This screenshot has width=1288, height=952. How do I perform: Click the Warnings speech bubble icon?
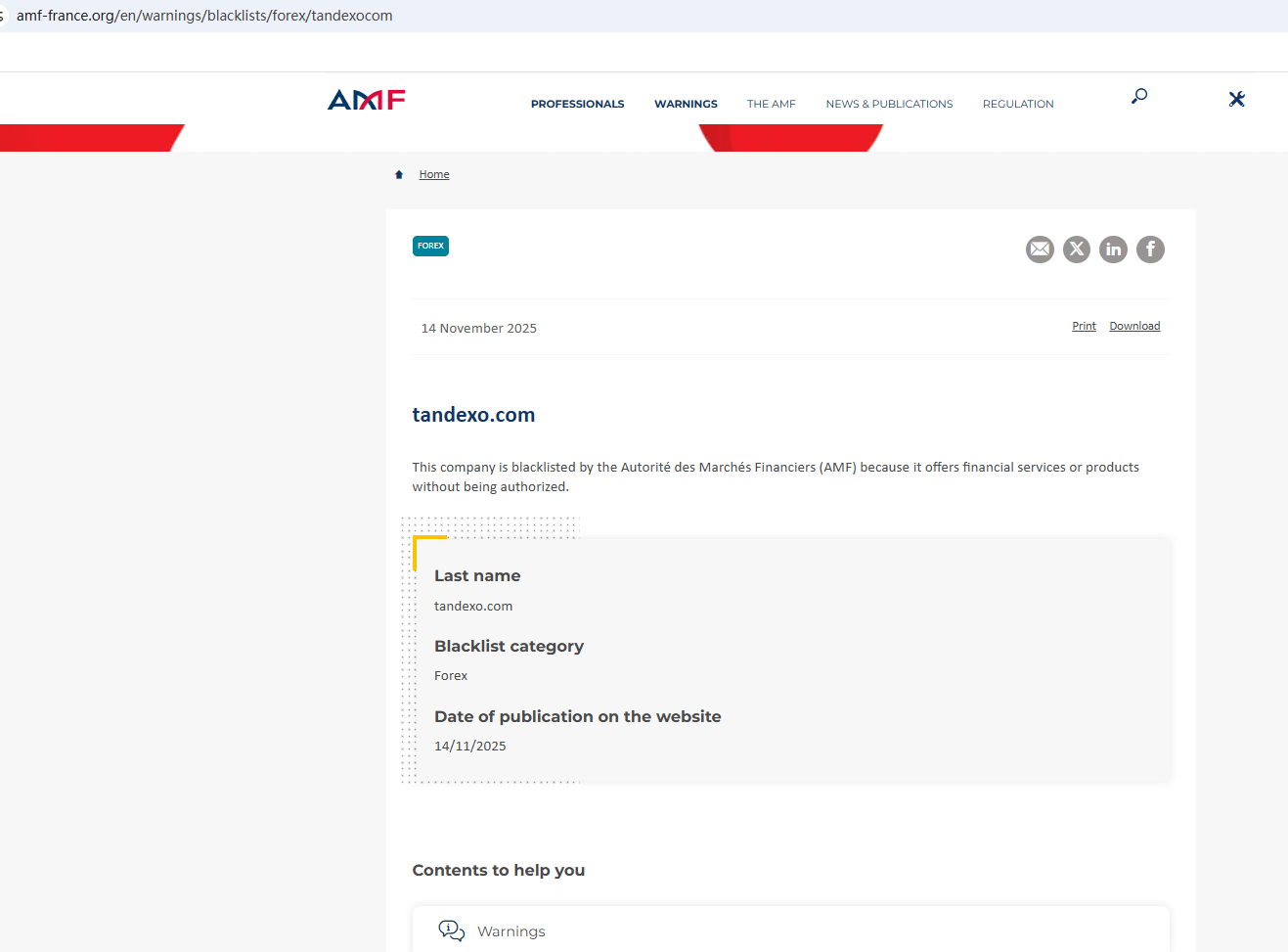(x=452, y=930)
